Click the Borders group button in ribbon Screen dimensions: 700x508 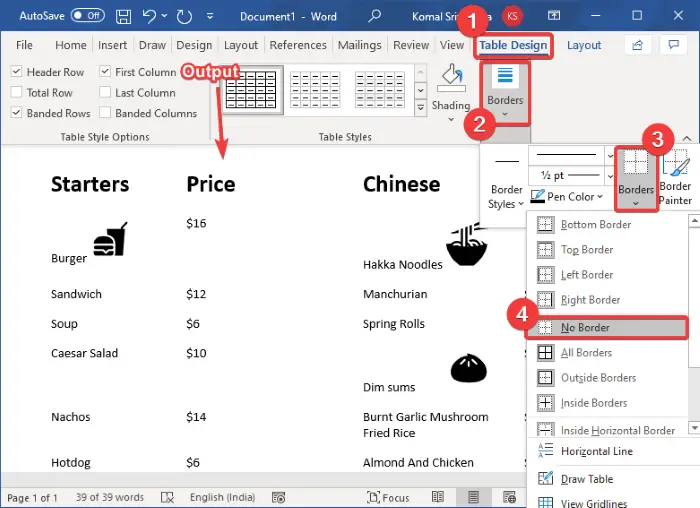pyautogui.click(x=505, y=93)
